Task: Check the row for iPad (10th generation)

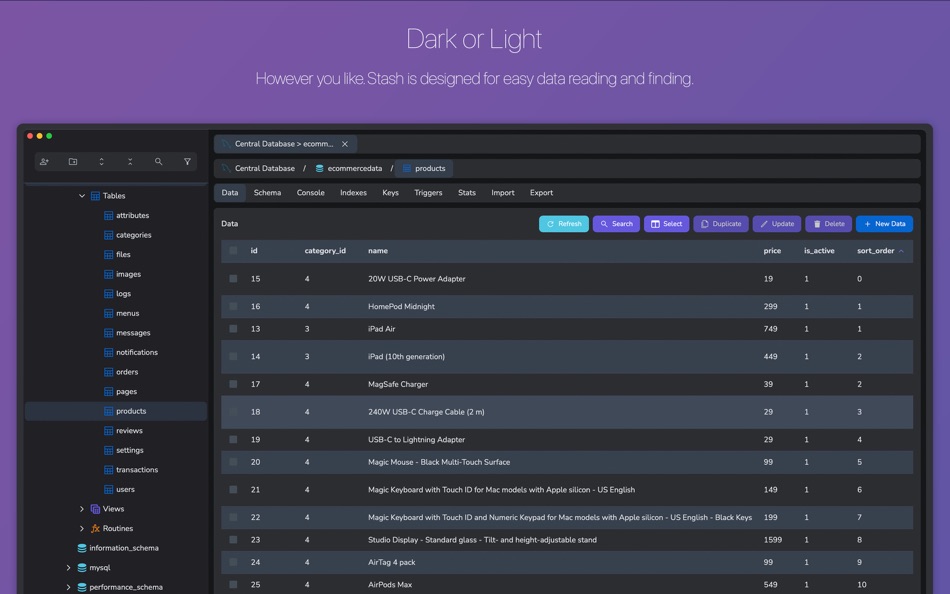Action: click(x=233, y=356)
